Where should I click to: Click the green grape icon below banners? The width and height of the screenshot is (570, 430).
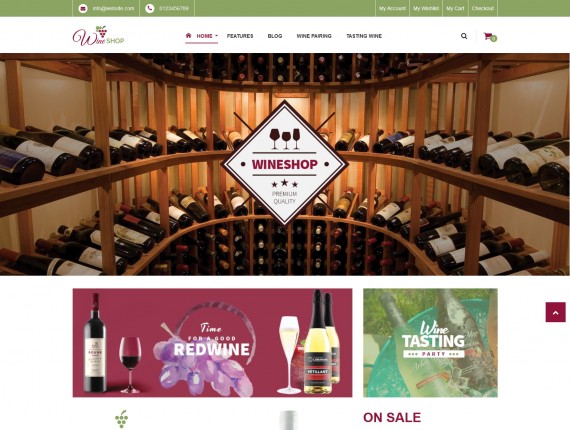pos(121,419)
